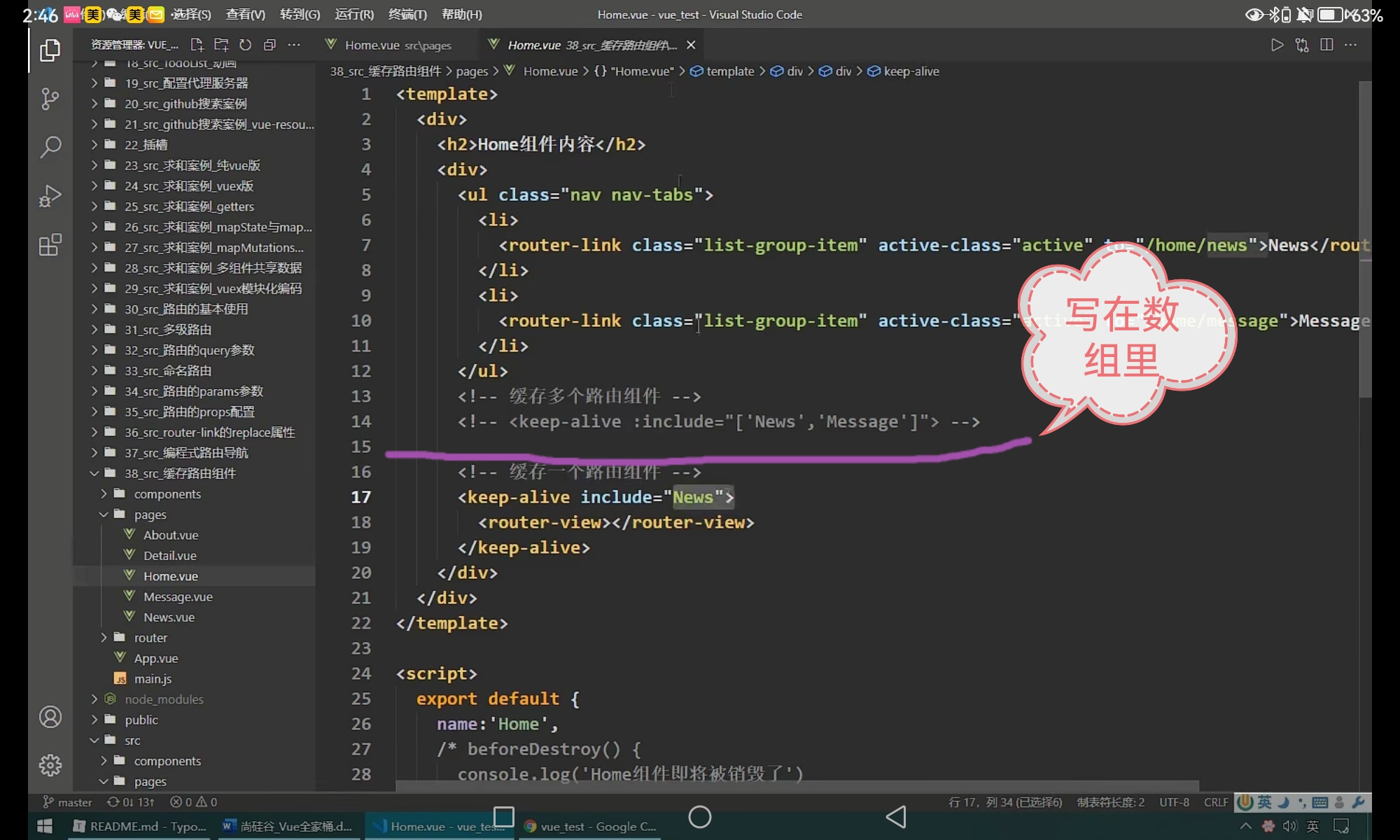The image size is (1400, 840).
Task: Open the Search view in activity bar
Action: [x=50, y=147]
